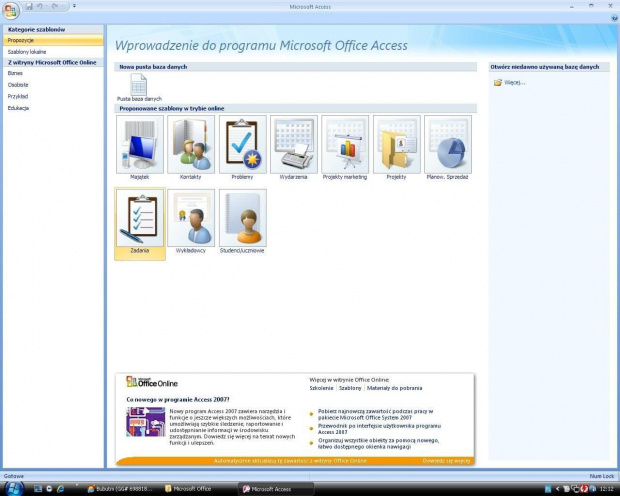Click the Gotowe status bar text

[x=14, y=476]
